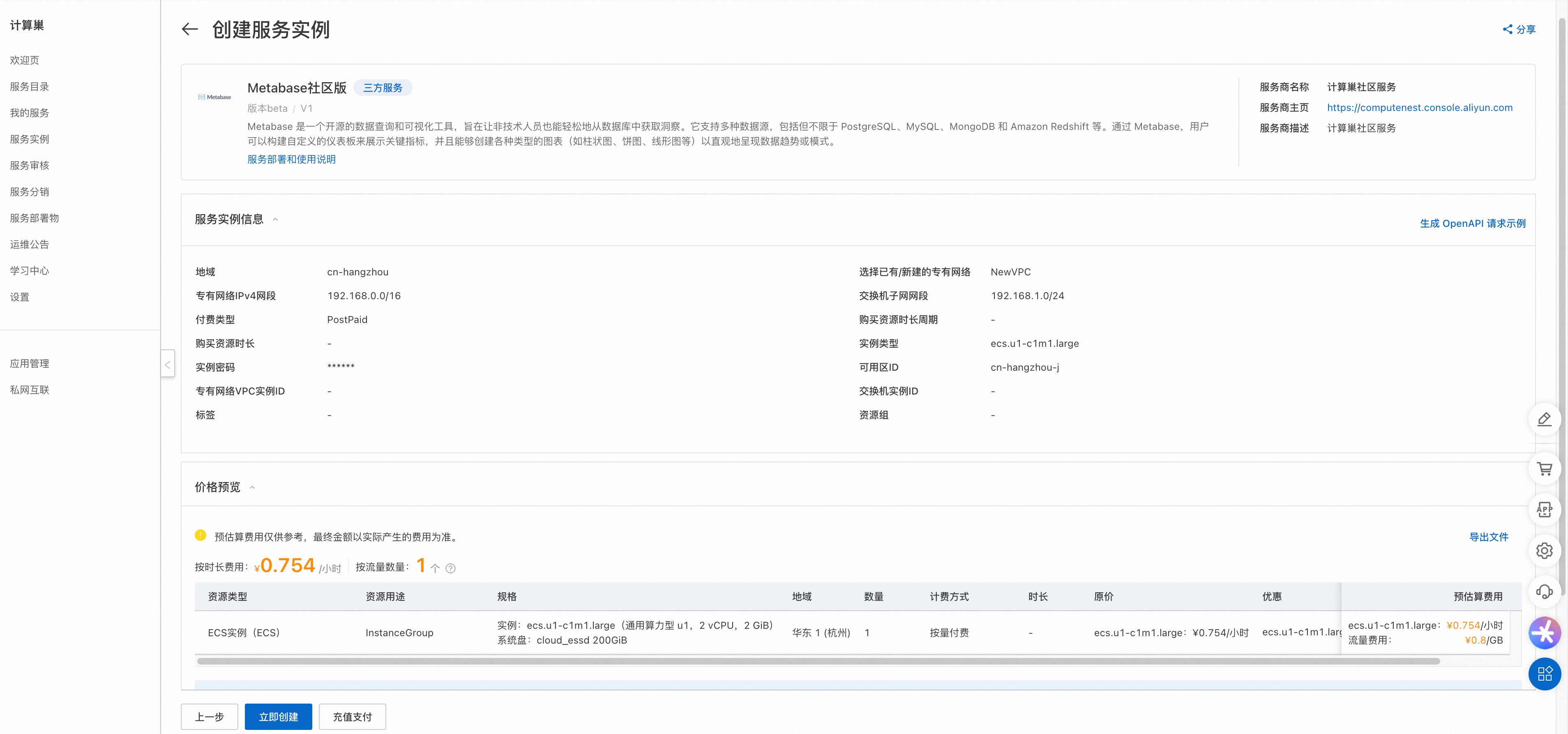Click the 192.168.0.0/16 value
This screenshot has width=1568, height=734.
(x=363, y=296)
